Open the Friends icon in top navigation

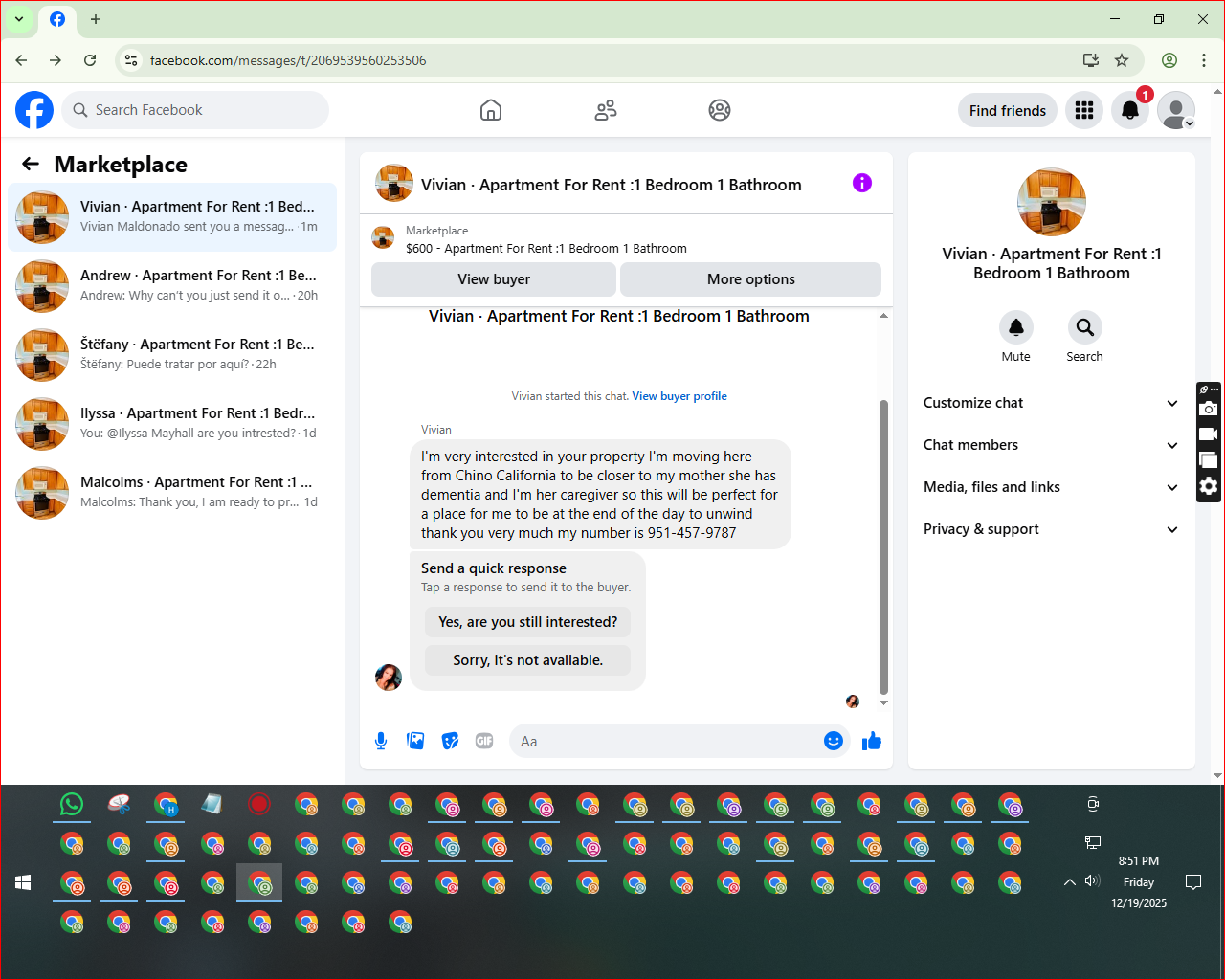click(606, 110)
